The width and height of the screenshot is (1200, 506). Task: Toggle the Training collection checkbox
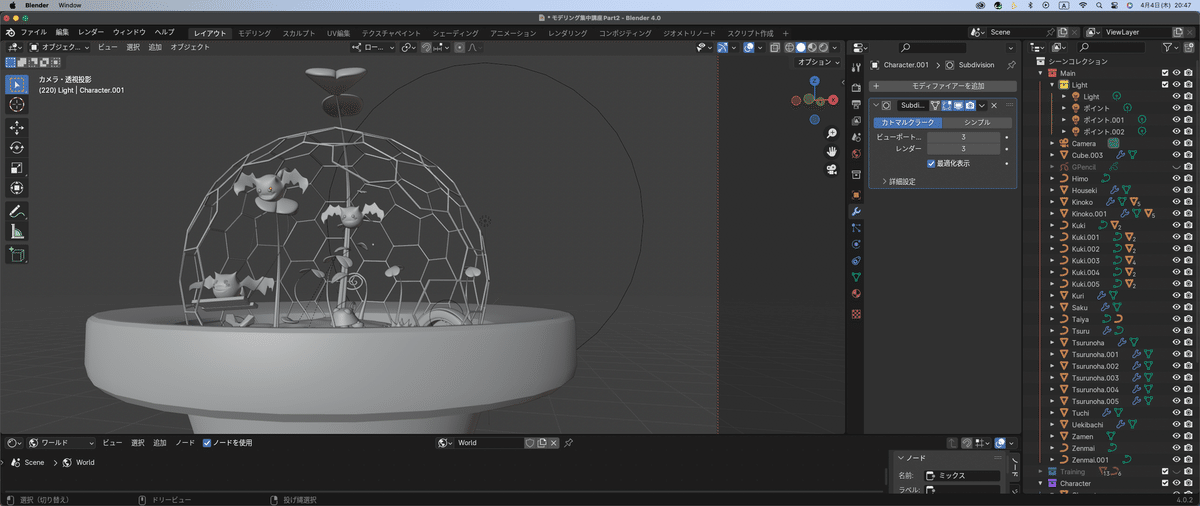point(1164,471)
